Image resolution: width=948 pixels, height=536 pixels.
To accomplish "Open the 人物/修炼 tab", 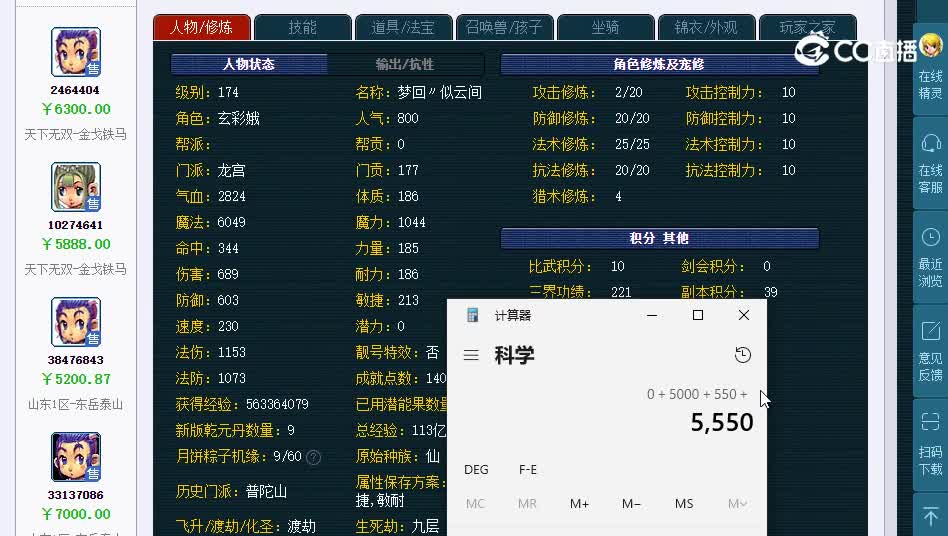I will [x=201, y=27].
